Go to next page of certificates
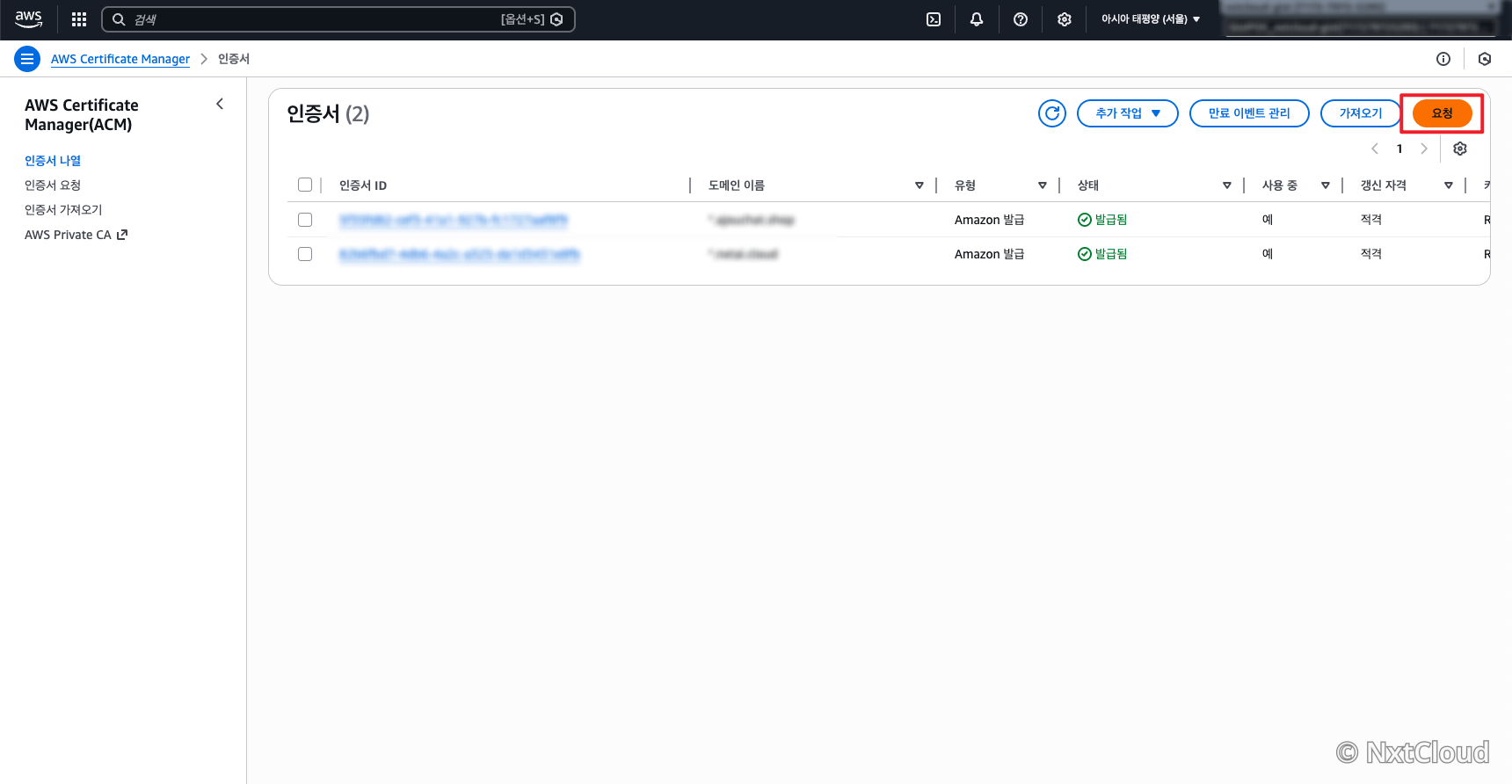Screen dimensions: 1512x784 pyautogui.click(x=1424, y=149)
